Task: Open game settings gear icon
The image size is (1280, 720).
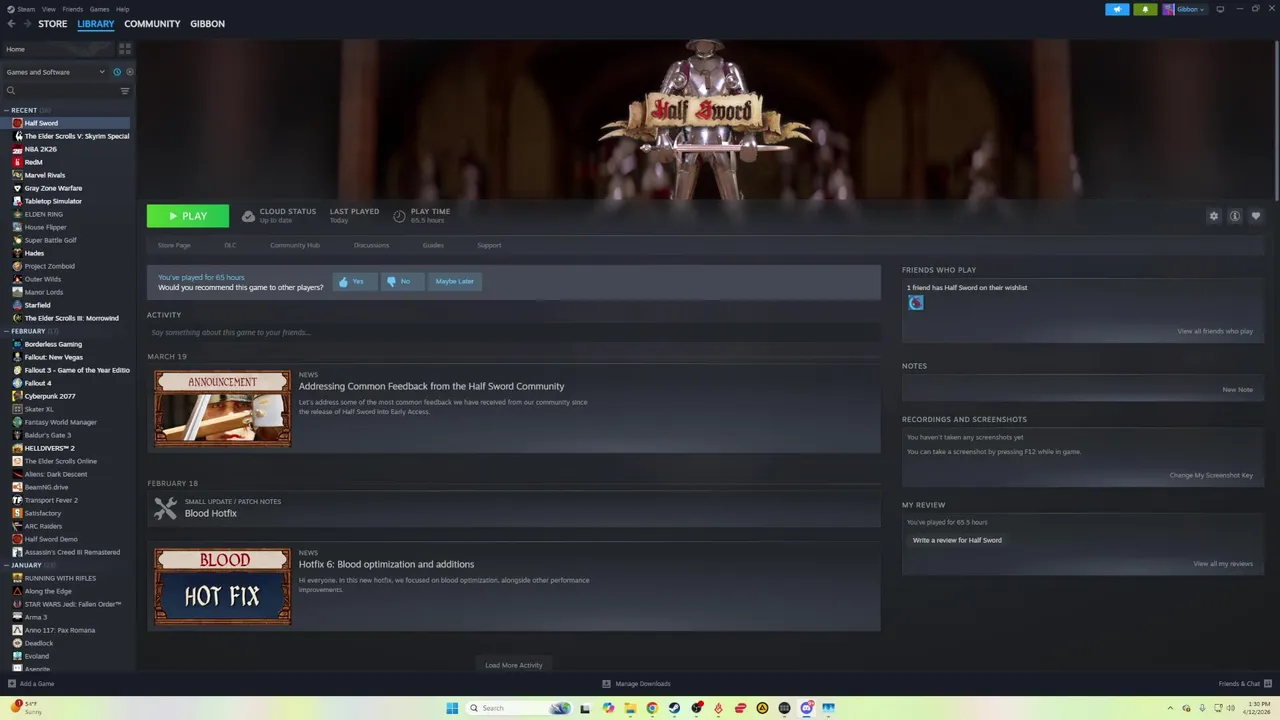Action: click(1214, 216)
